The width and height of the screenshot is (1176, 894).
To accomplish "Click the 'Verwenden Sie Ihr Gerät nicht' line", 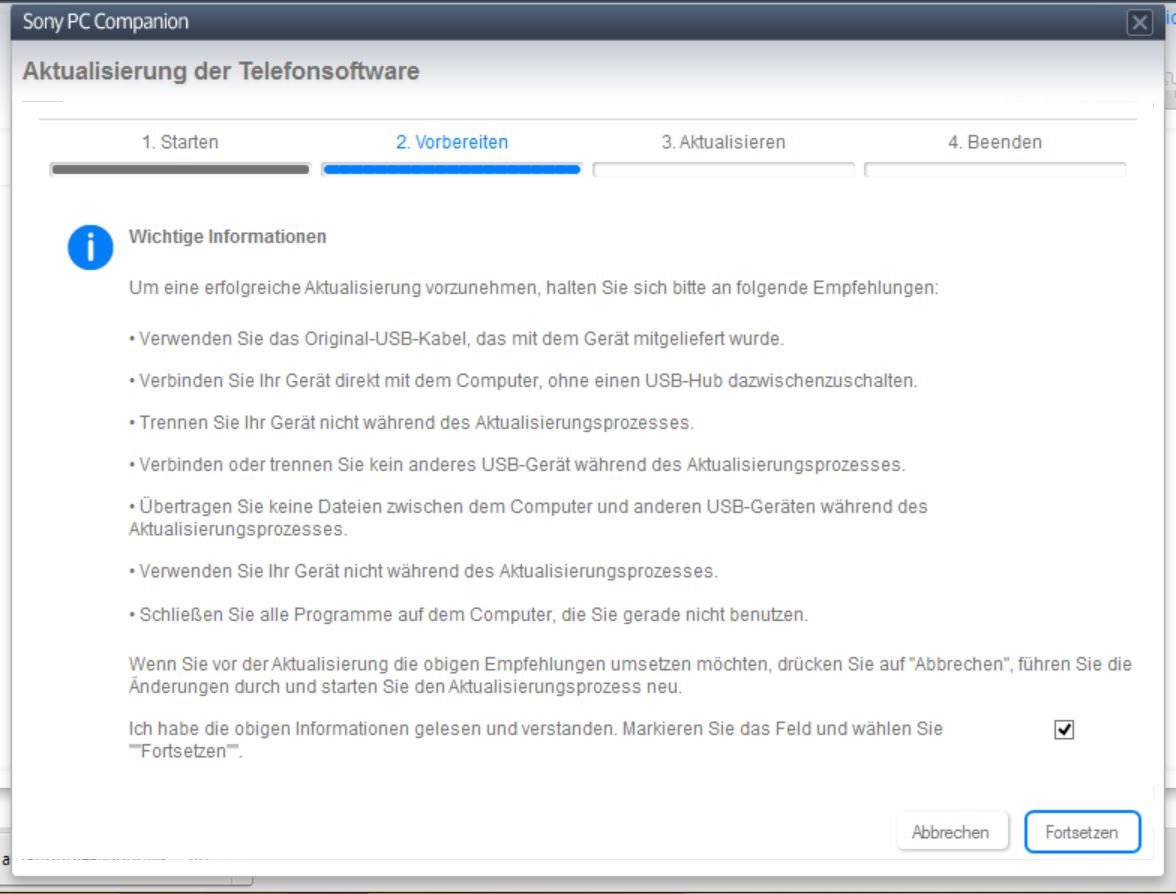I will coord(424,572).
